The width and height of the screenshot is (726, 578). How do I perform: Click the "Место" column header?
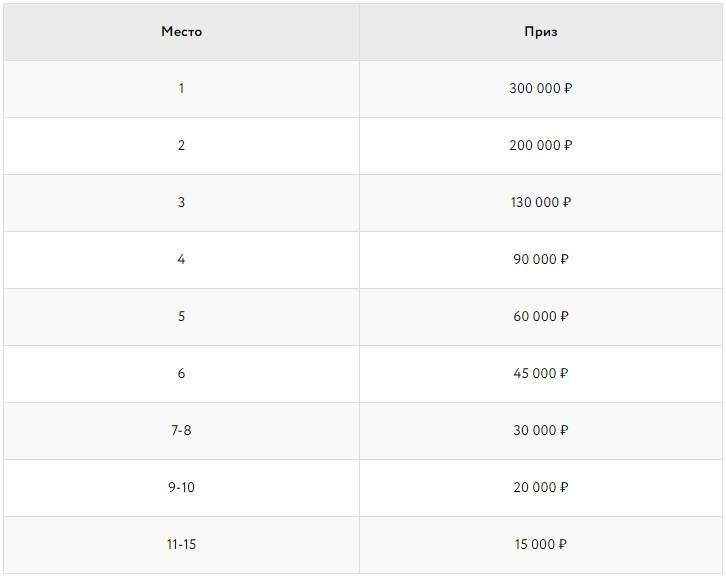point(181,32)
